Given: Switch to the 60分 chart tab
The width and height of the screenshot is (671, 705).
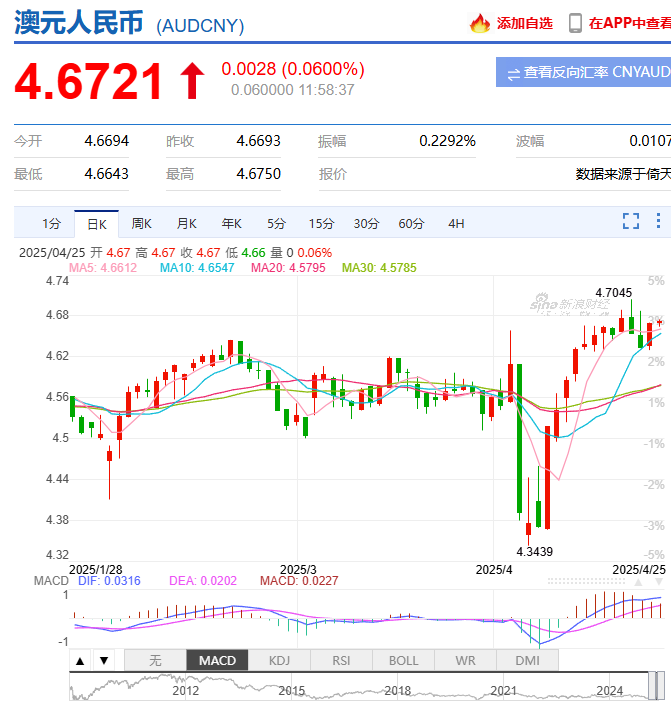Looking at the screenshot, I should (x=412, y=223).
